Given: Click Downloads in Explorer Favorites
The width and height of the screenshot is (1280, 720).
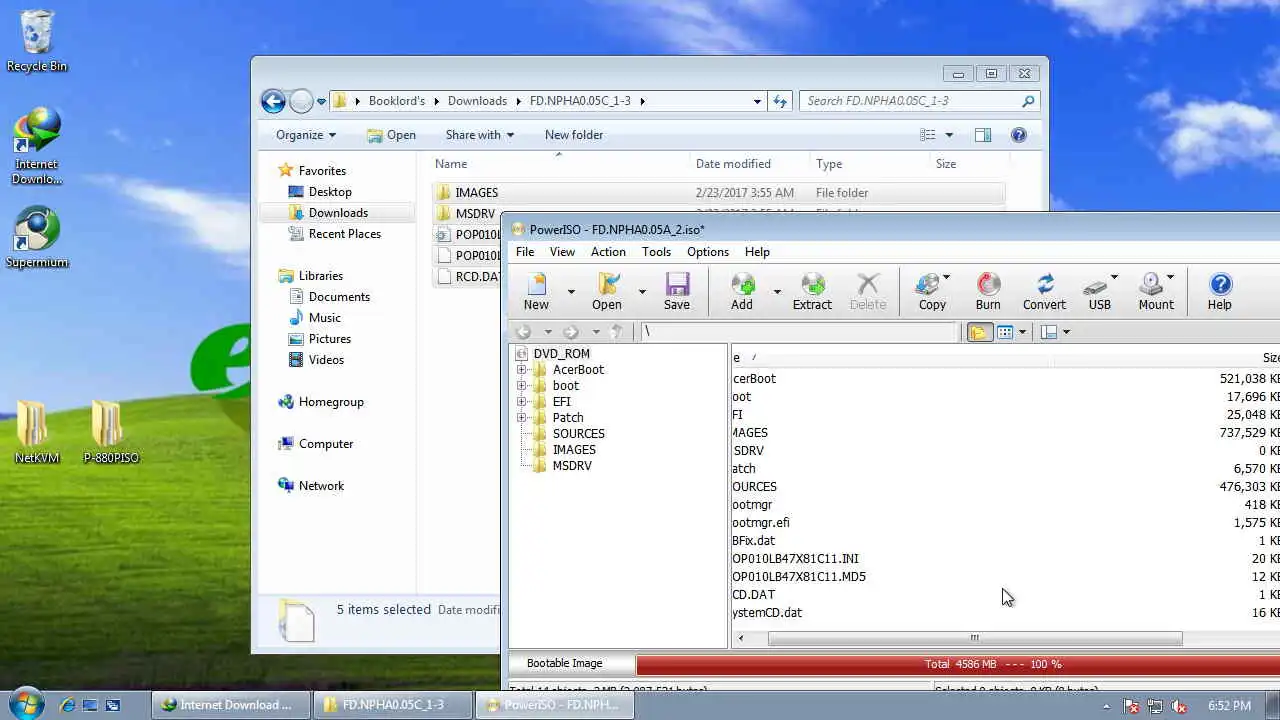Looking at the screenshot, I should tap(338, 213).
